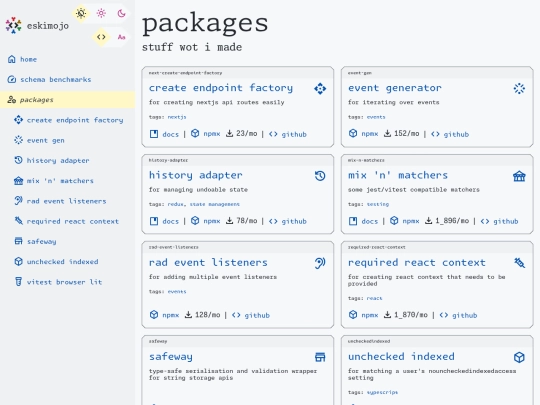Click the plug icon on required react context card

coord(519,263)
